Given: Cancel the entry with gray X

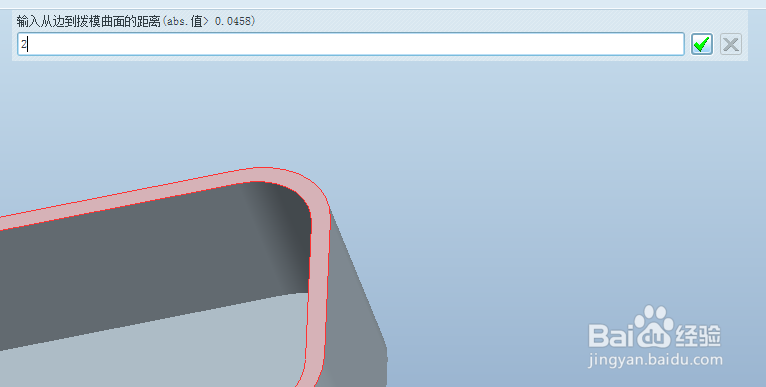Looking at the screenshot, I should point(731,44).
